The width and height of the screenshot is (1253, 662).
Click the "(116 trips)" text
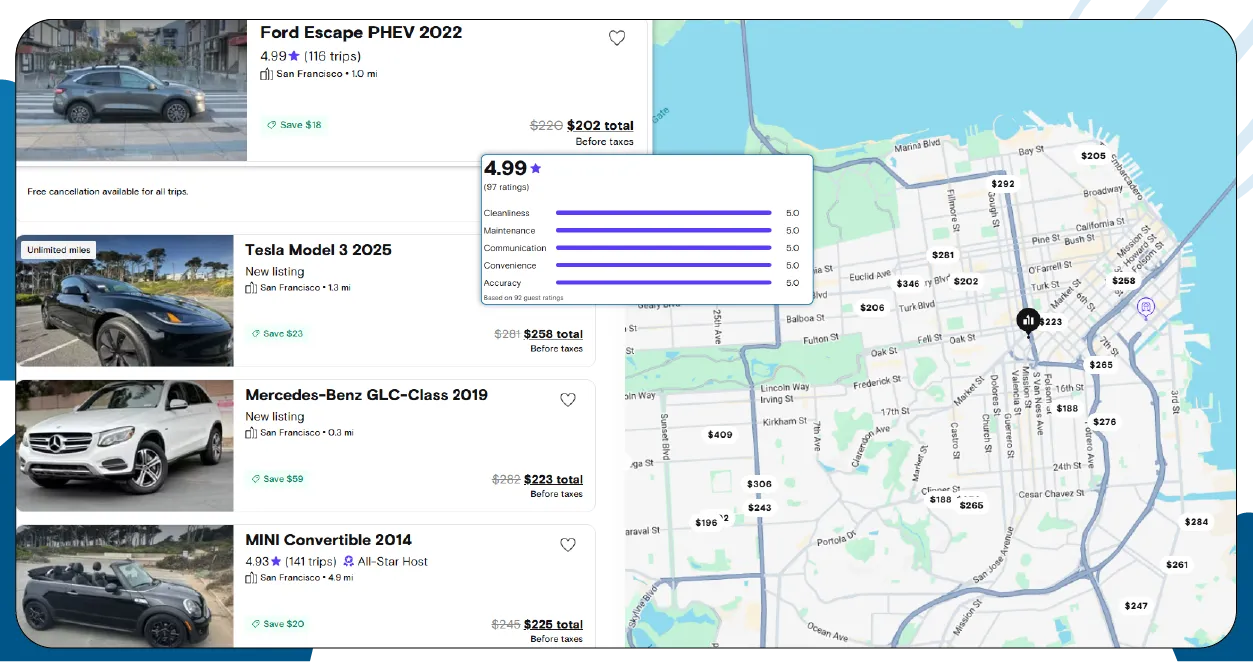tap(333, 56)
